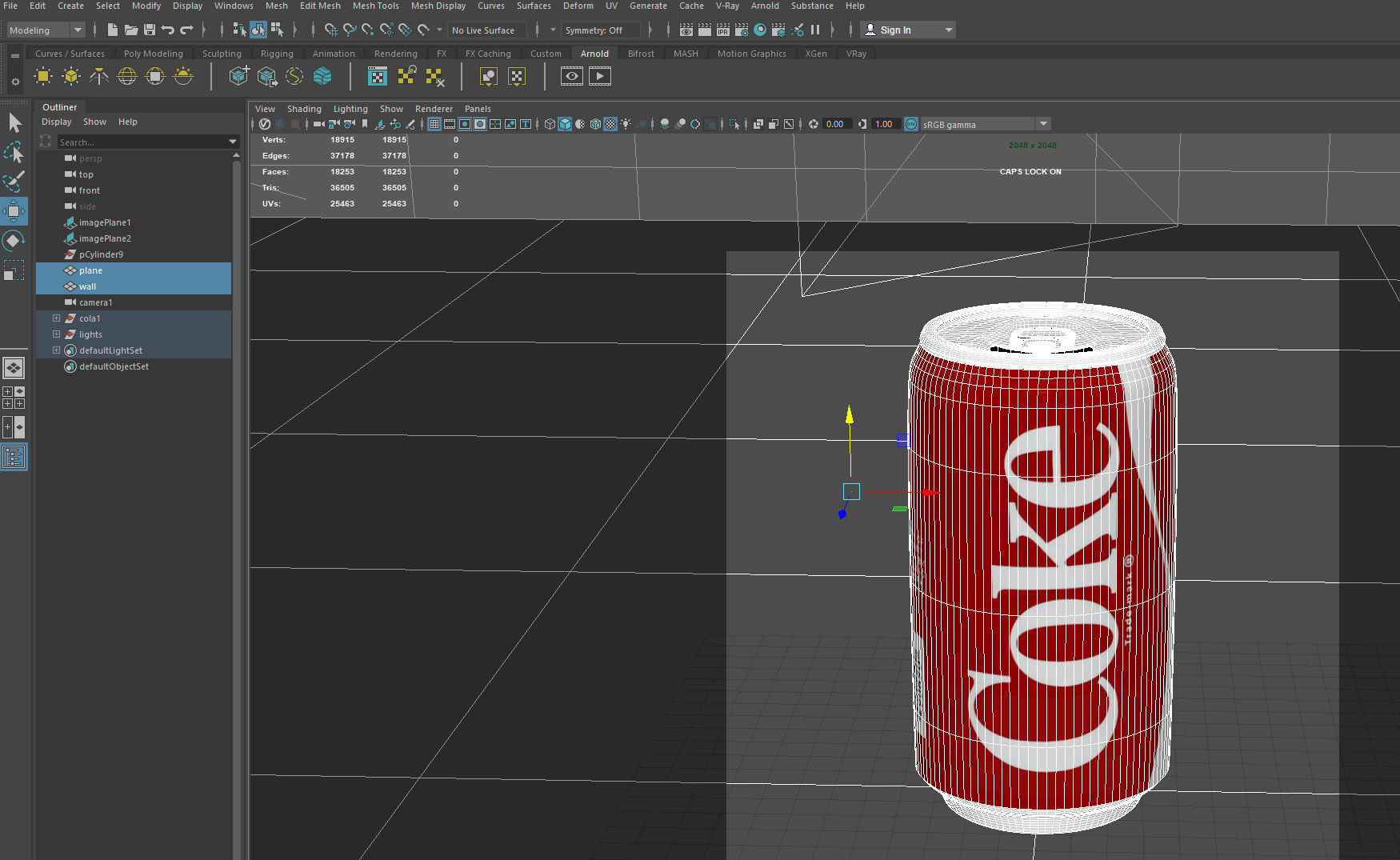Open the Outliner search filter dropdown

pyautogui.click(x=233, y=142)
